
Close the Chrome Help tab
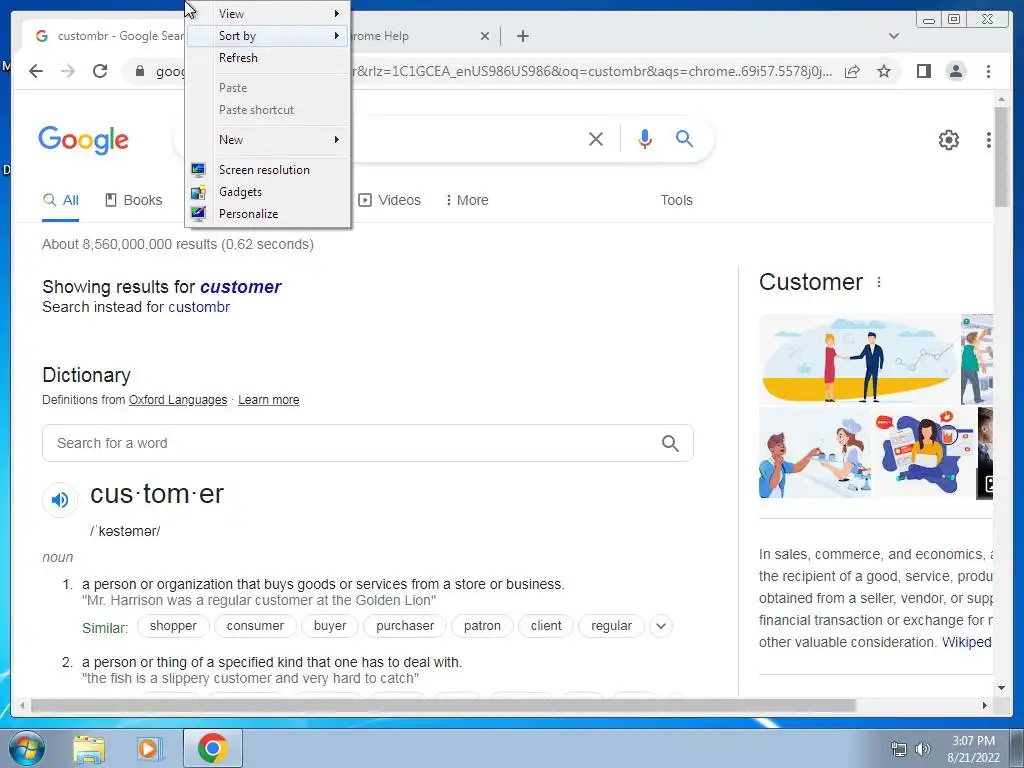[485, 36]
